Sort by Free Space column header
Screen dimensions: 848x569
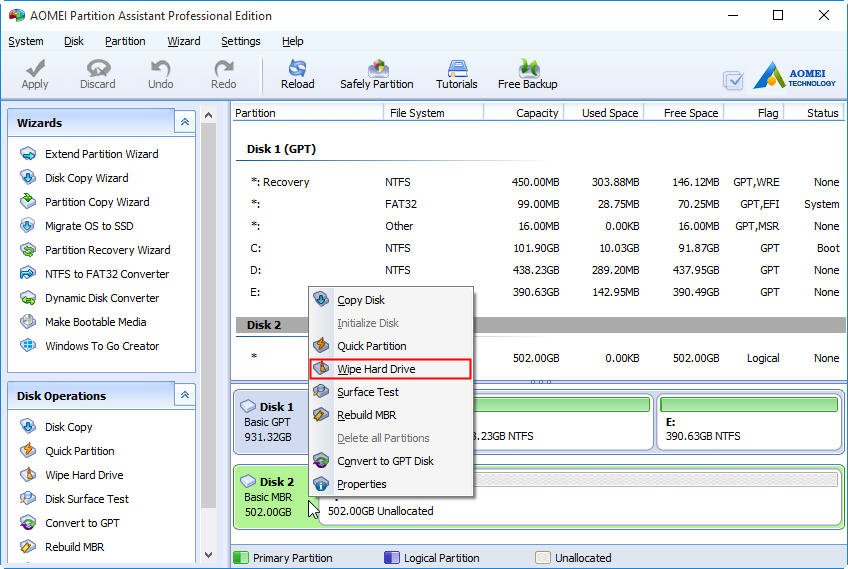pos(684,113)
